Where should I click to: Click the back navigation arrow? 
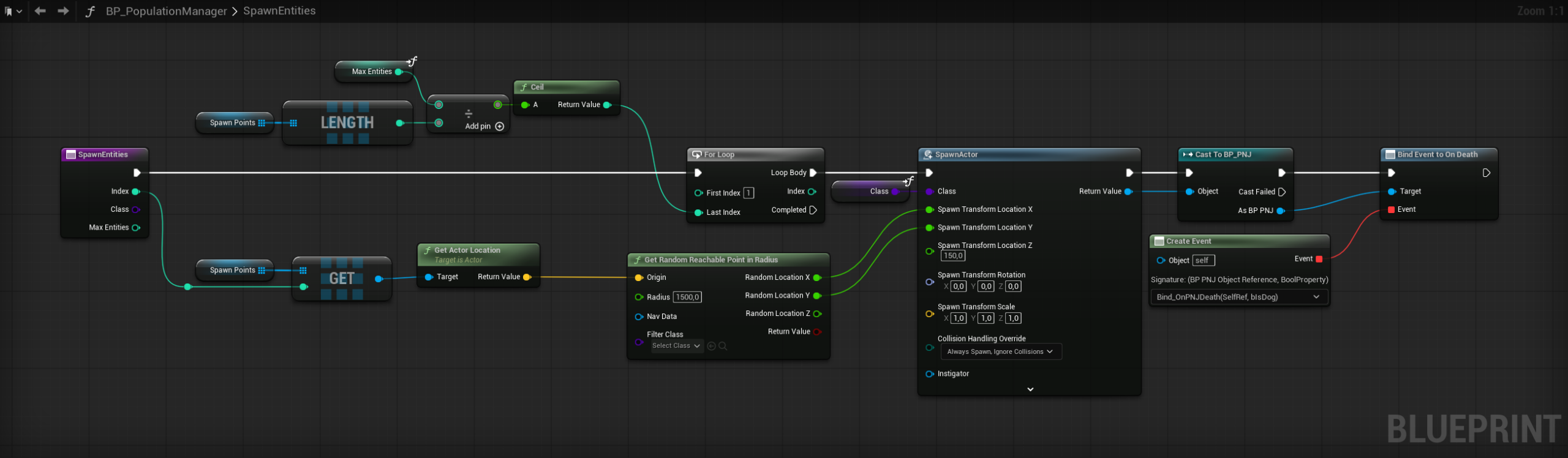[x=40, y=11]
